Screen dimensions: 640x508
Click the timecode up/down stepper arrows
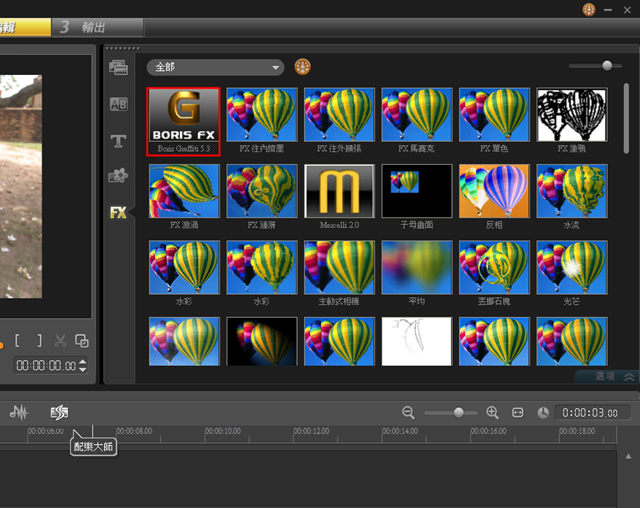83,365
